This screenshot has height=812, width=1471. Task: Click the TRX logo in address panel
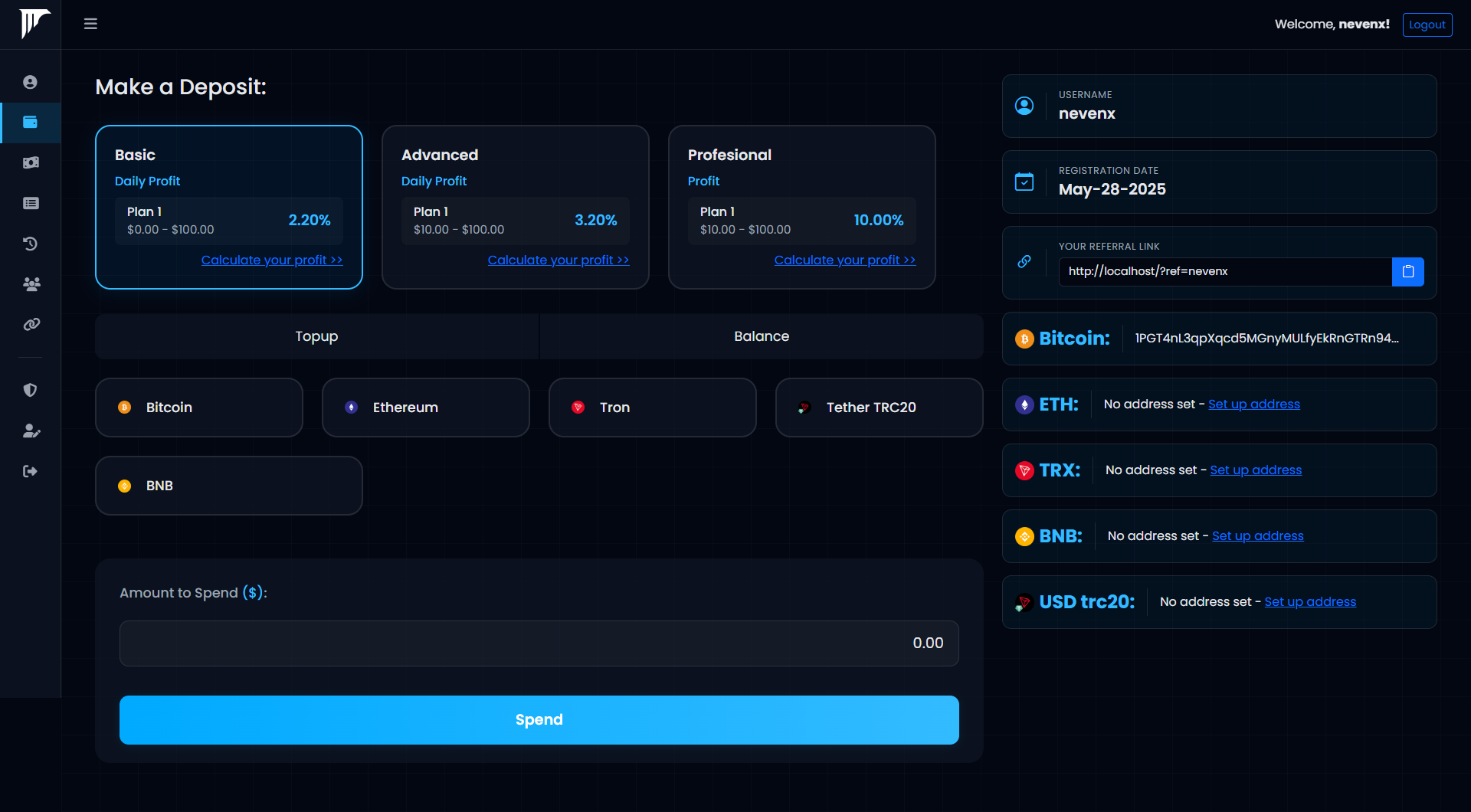[1024, 470]
